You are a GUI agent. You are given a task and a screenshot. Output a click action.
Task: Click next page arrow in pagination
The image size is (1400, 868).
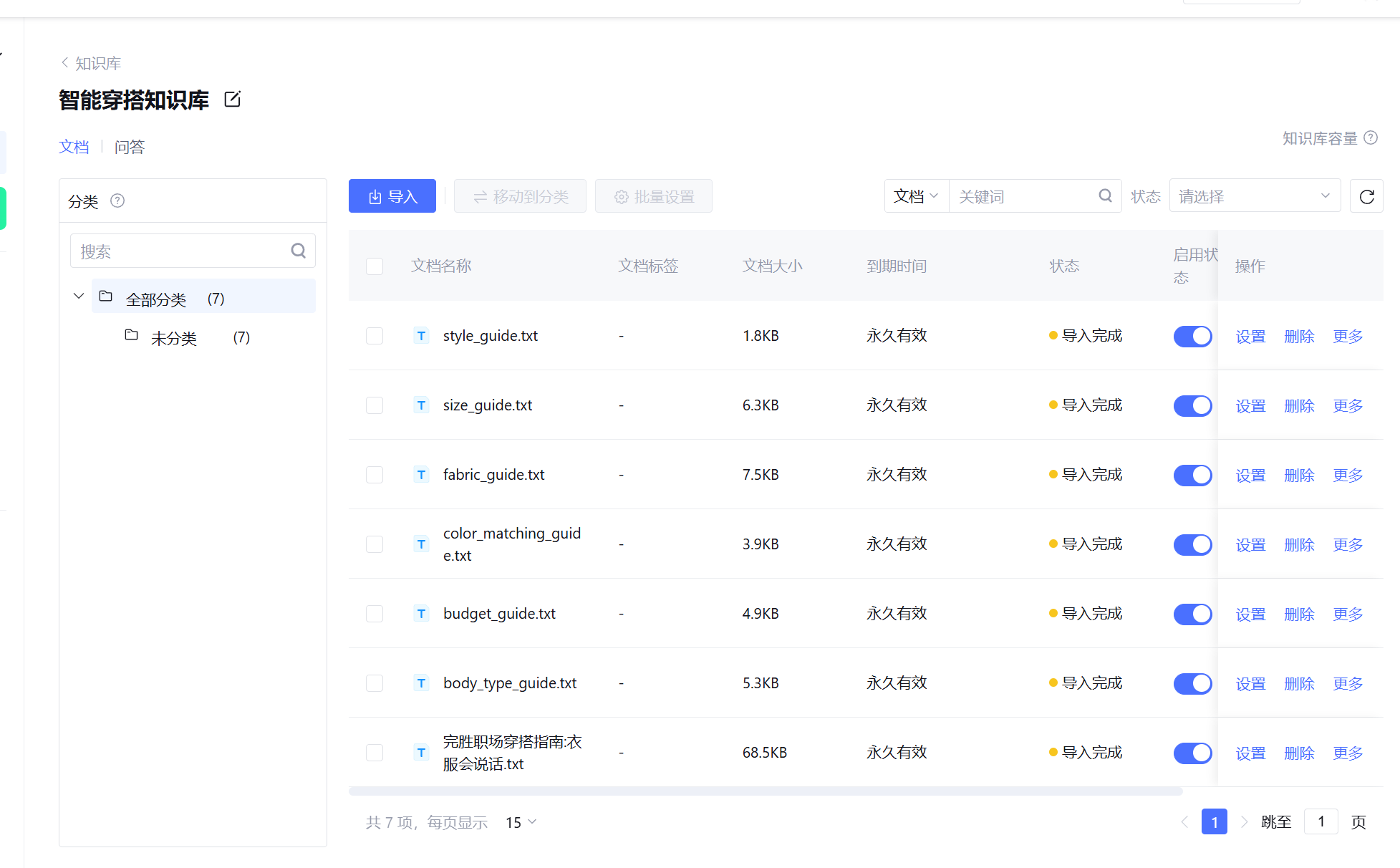click(1245, 821)
